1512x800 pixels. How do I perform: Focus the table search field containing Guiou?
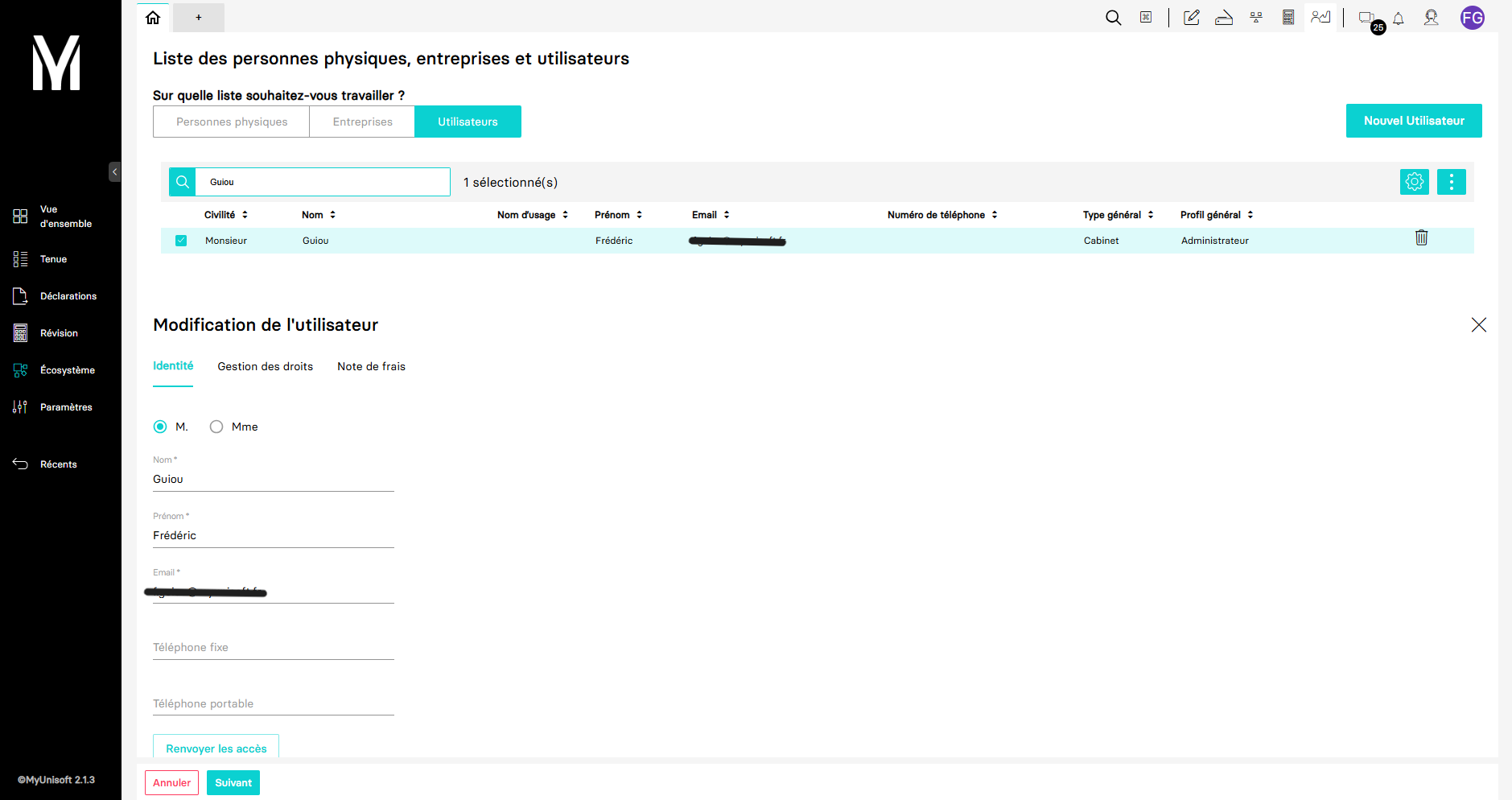(x=323, y=182)
